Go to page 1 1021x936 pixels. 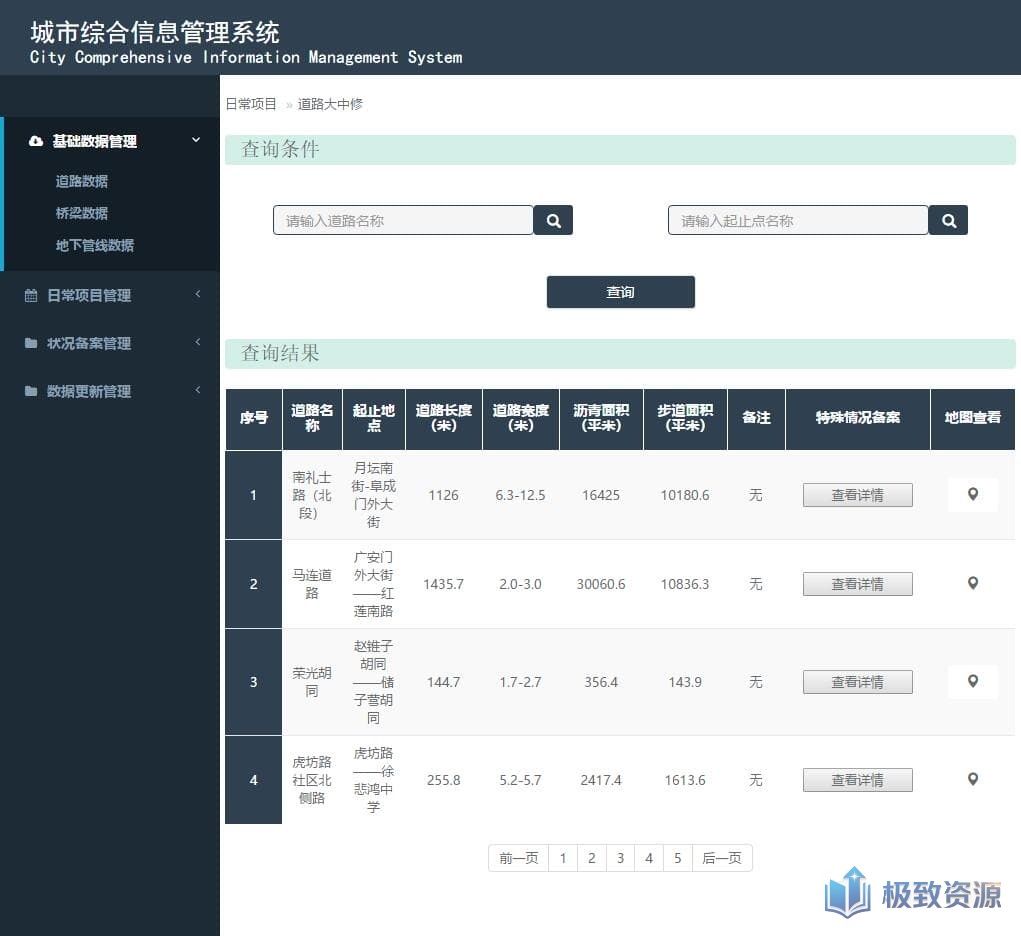[x=563, y=858]
